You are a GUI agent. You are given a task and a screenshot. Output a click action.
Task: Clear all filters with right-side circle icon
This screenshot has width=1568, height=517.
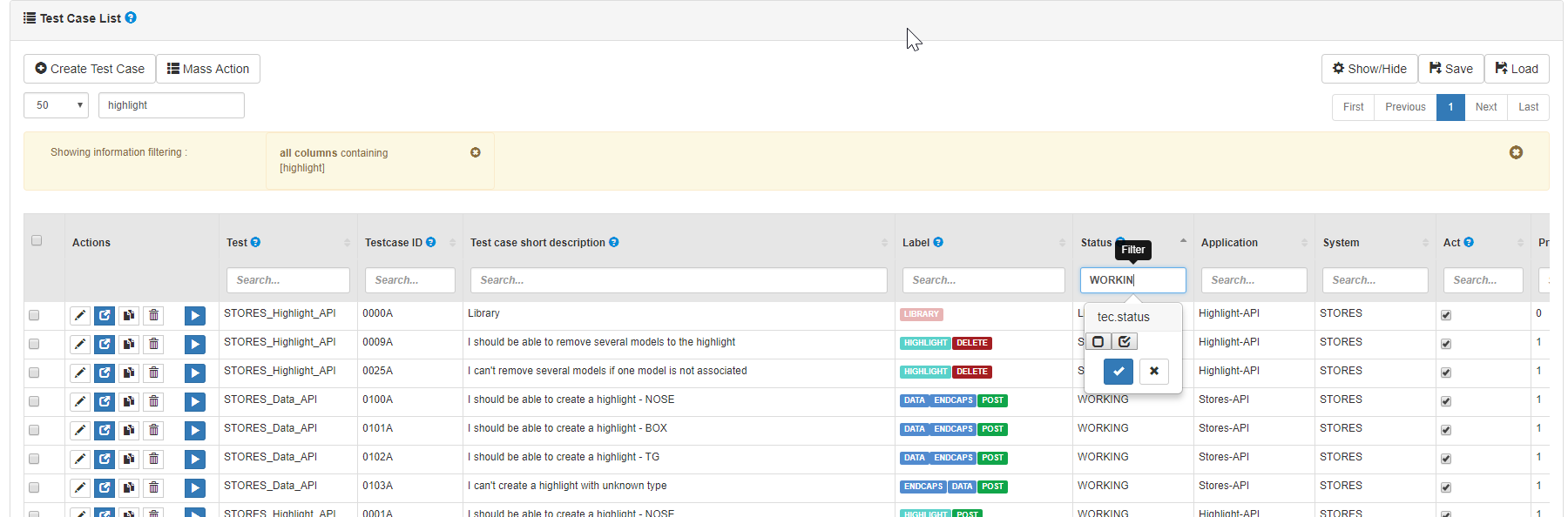(x=1516, y=152)
